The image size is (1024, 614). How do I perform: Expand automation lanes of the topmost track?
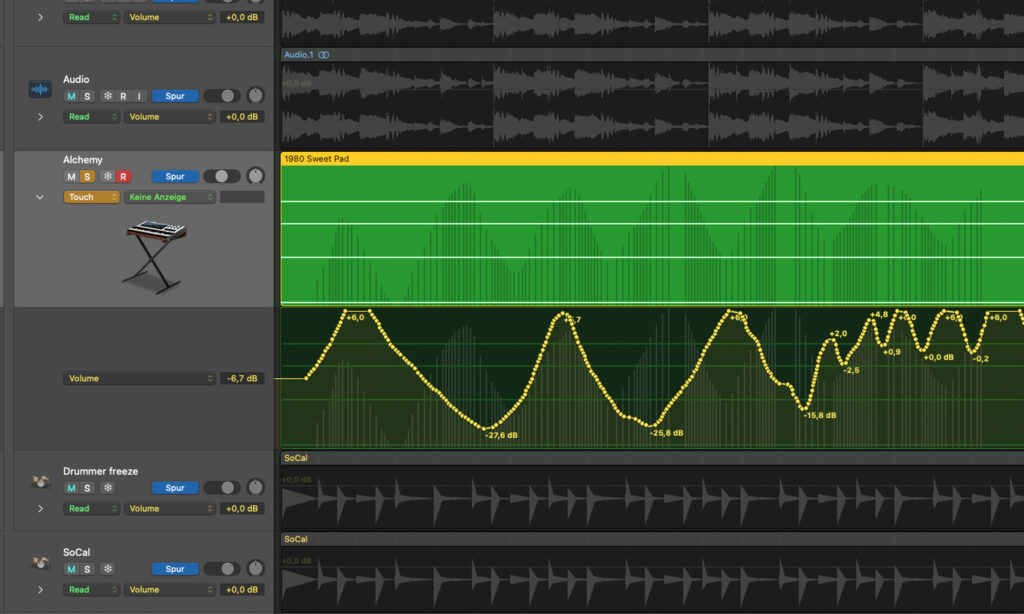(40, 18)
